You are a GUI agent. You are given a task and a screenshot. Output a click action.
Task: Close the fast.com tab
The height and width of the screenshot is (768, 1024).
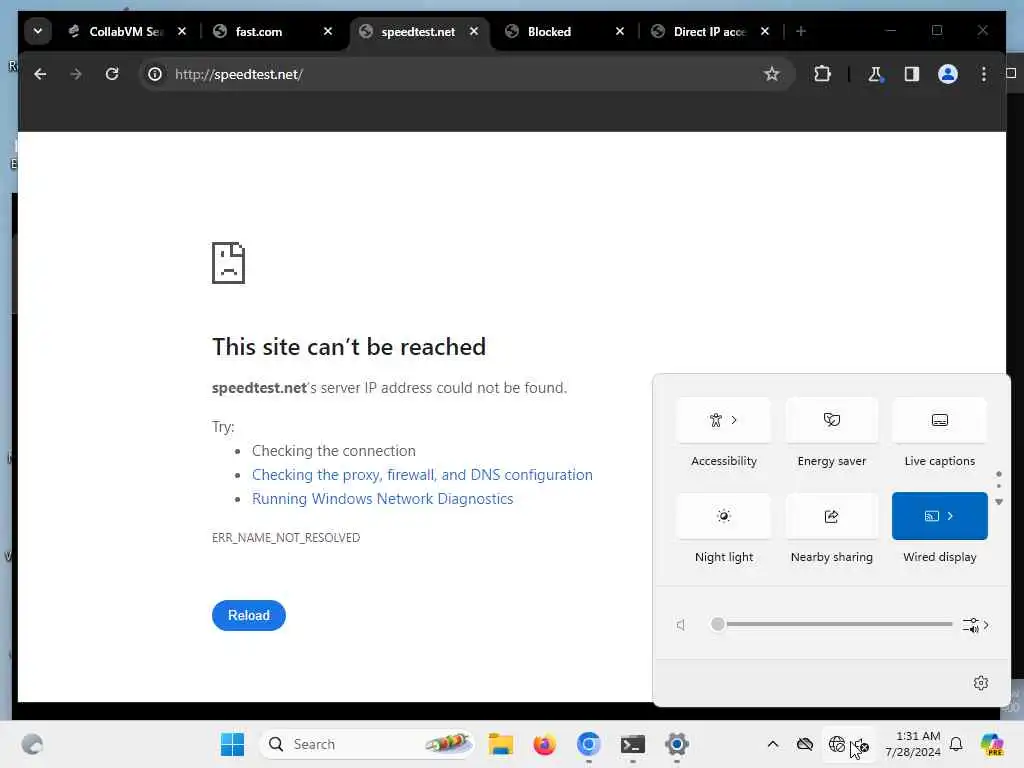328,31
